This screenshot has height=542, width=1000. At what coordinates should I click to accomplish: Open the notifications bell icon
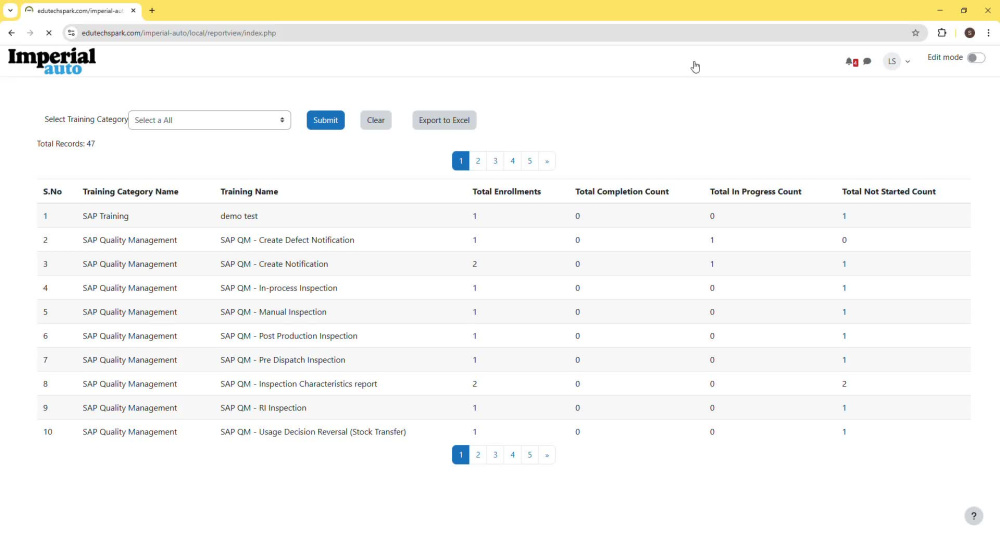(x=851, y=62)
